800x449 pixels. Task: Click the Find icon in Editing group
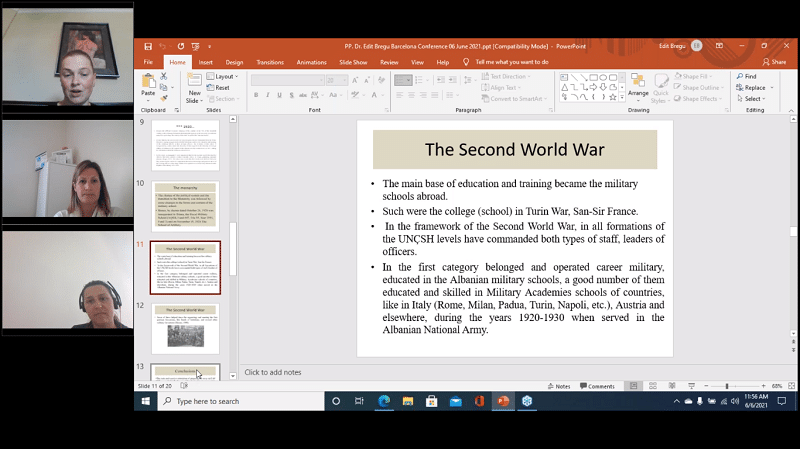tap(749, 76)
